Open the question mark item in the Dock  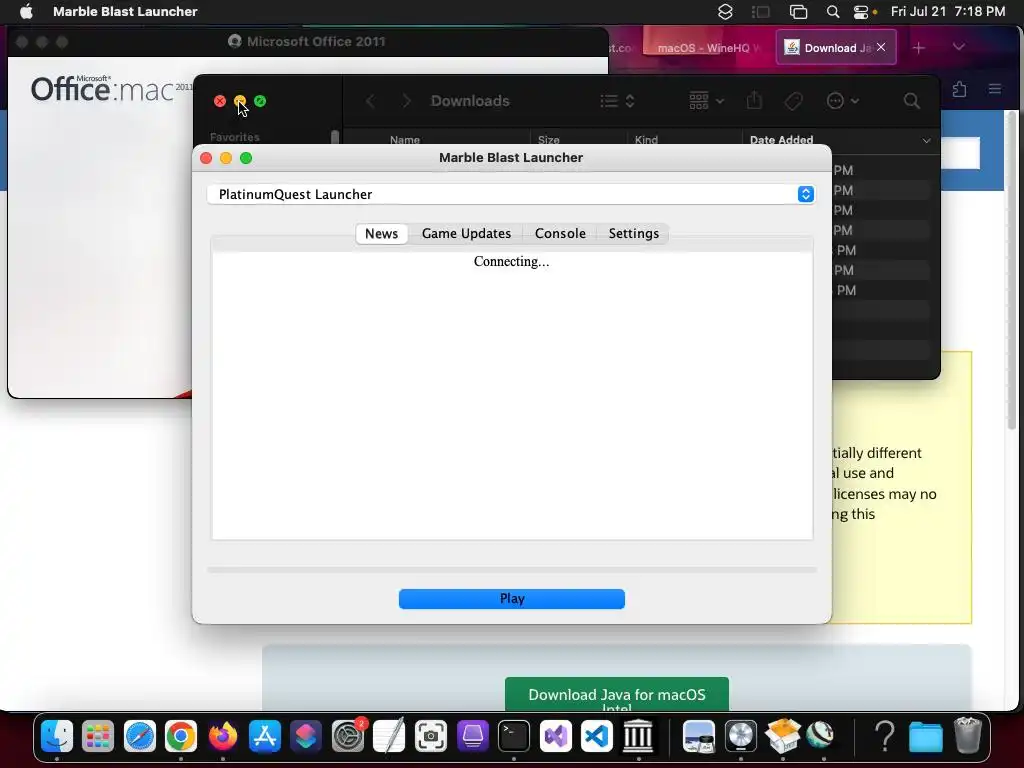coord(884,737)
